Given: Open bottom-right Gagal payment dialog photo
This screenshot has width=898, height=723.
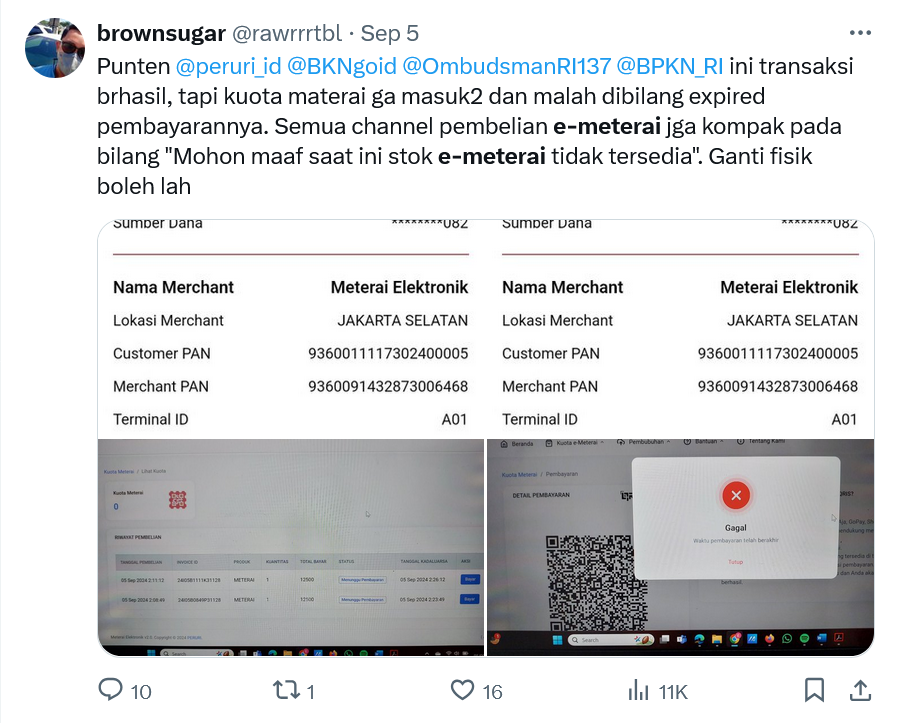Looking at the screenshot, I should click(680, 548).
